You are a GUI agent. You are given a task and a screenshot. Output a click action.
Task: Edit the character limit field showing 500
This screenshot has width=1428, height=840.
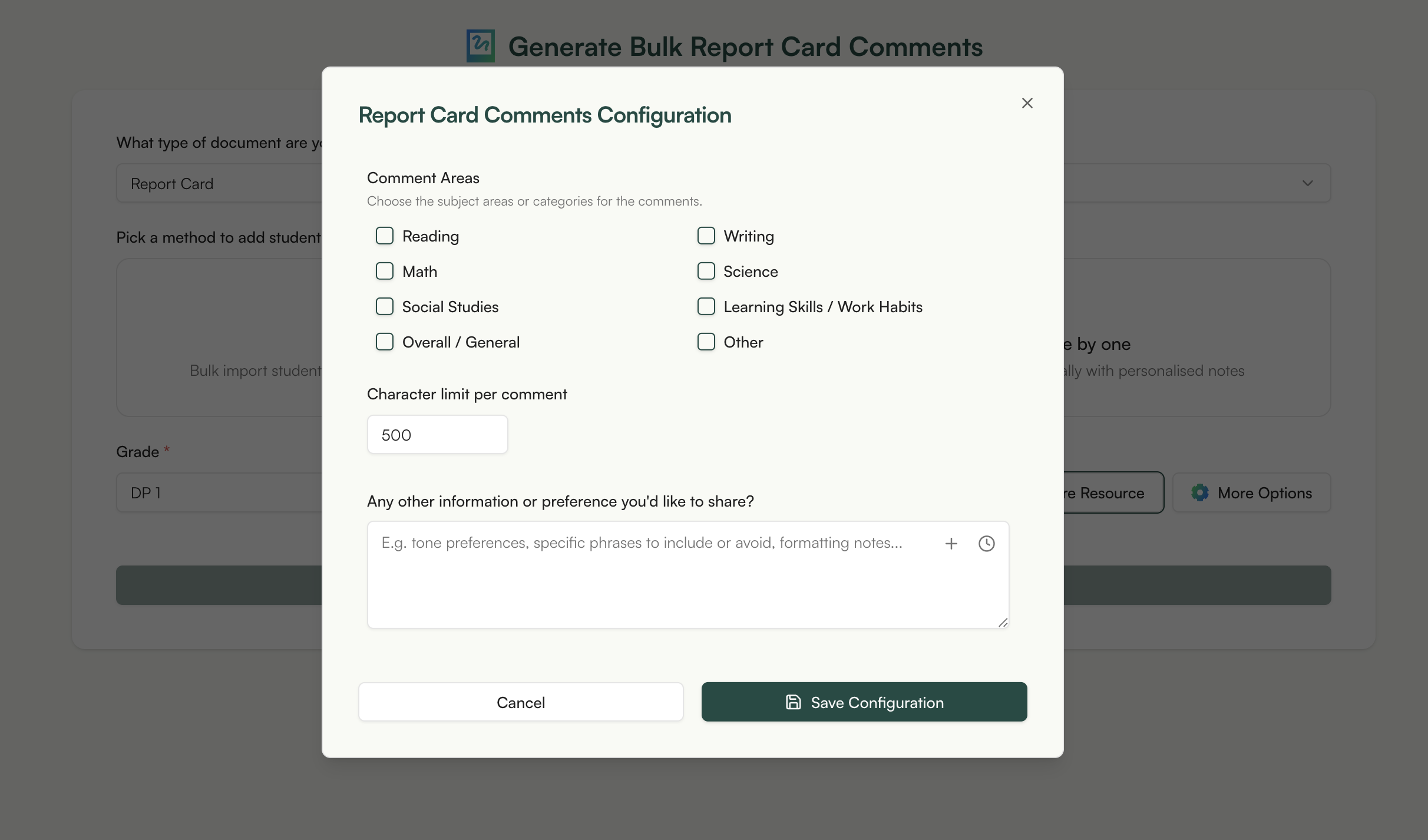point(437,434)
